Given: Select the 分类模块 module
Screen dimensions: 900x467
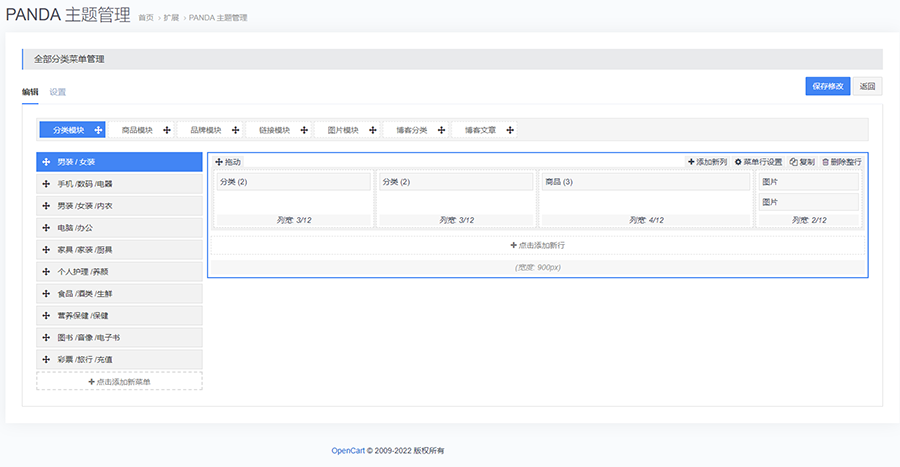Looking at the screenshot, I should (72, 130).
